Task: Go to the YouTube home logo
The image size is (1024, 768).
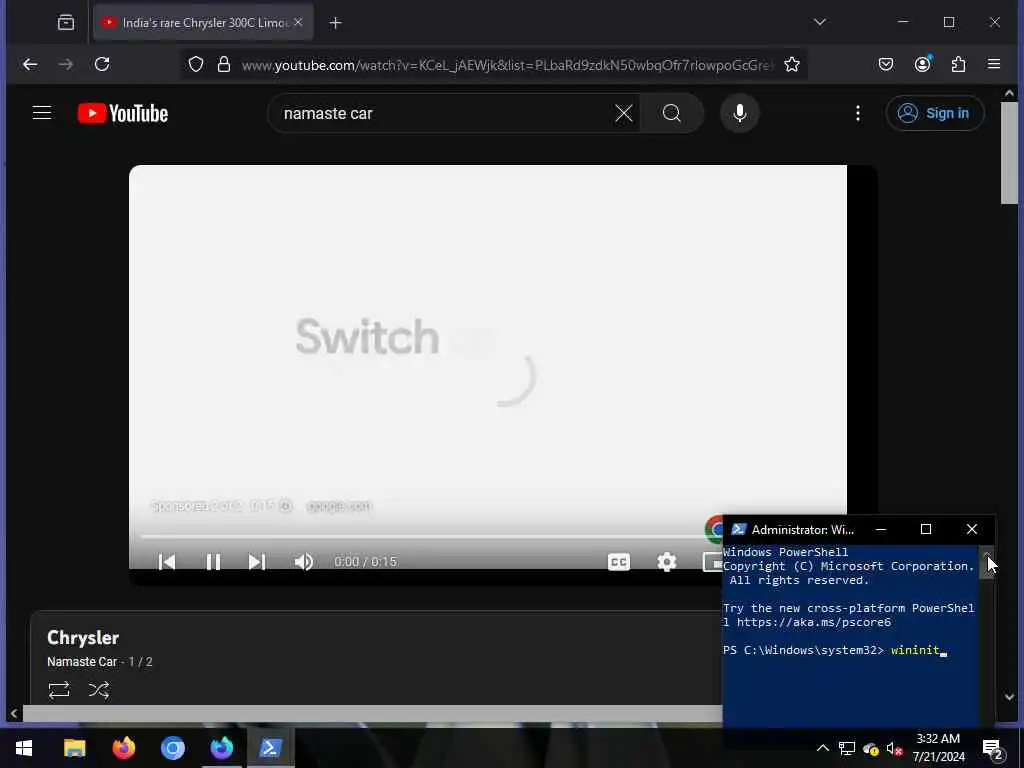Action: point(123,113)
